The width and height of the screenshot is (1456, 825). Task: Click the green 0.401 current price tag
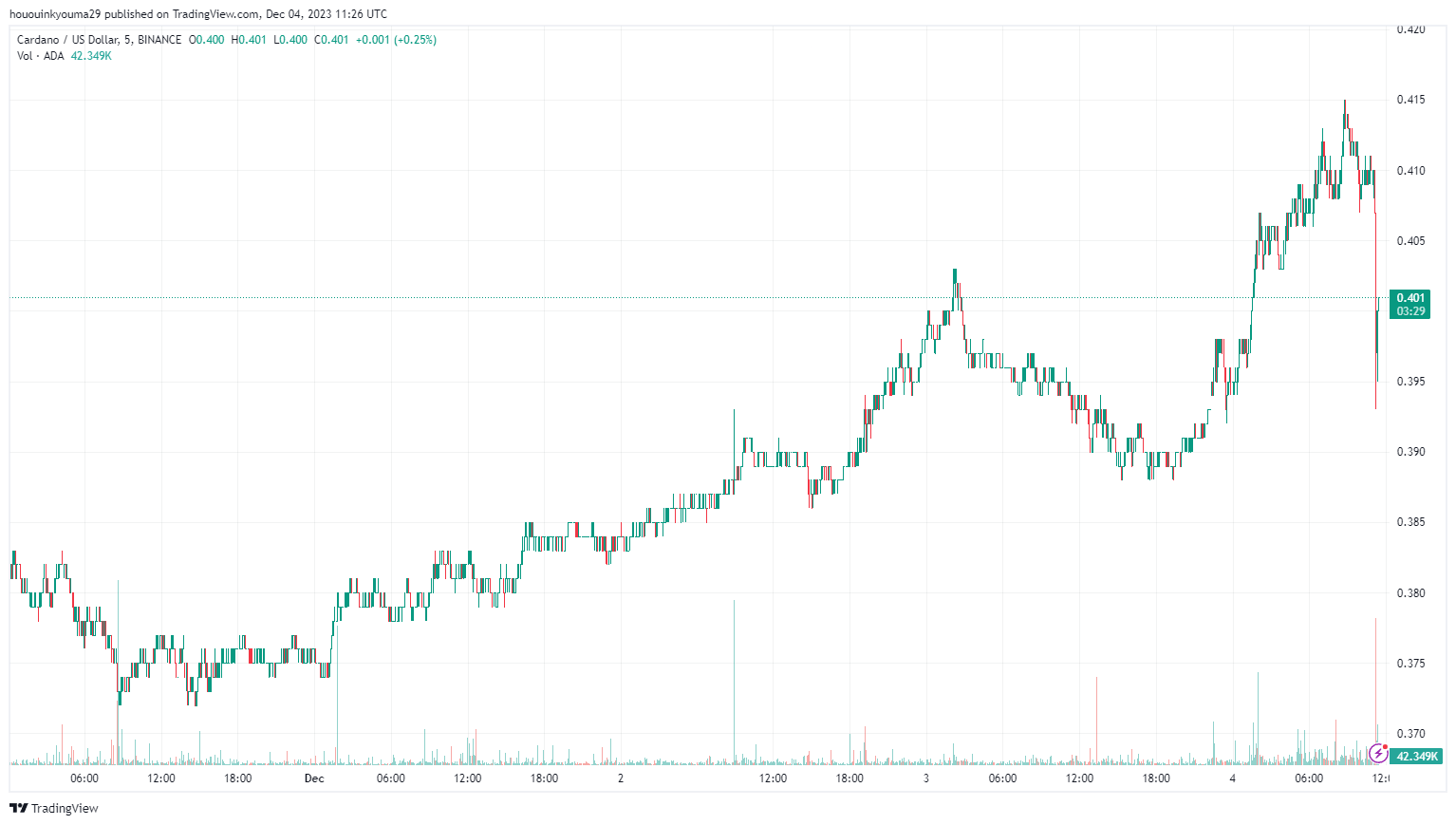1410,298
